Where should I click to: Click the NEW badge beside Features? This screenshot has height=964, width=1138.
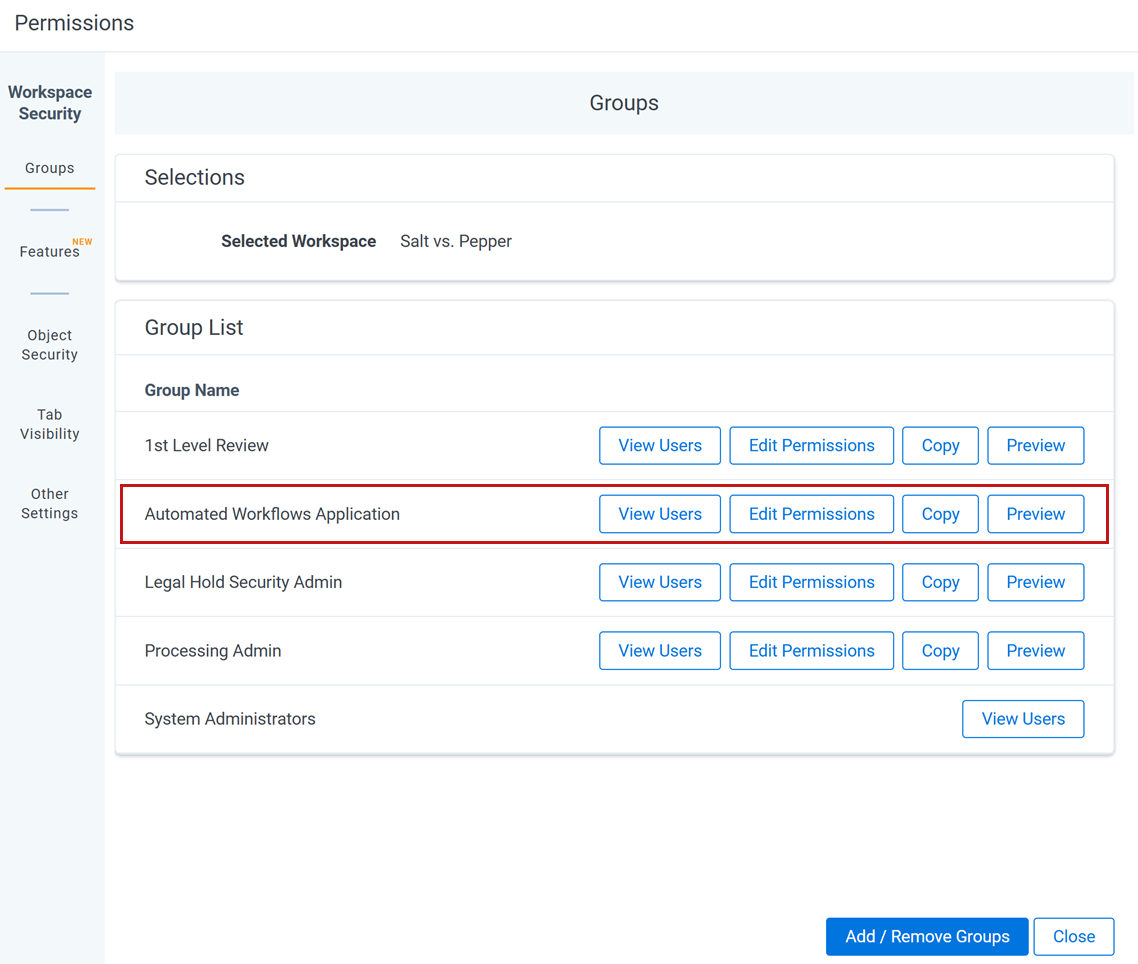pos(82,242)
